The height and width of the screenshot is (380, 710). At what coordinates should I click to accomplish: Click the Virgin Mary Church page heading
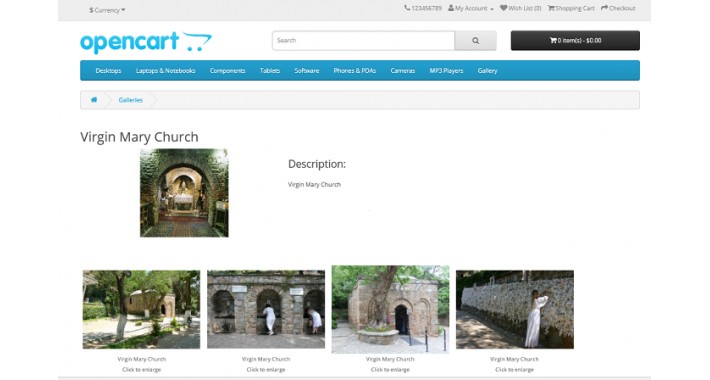tap(139, 137)
